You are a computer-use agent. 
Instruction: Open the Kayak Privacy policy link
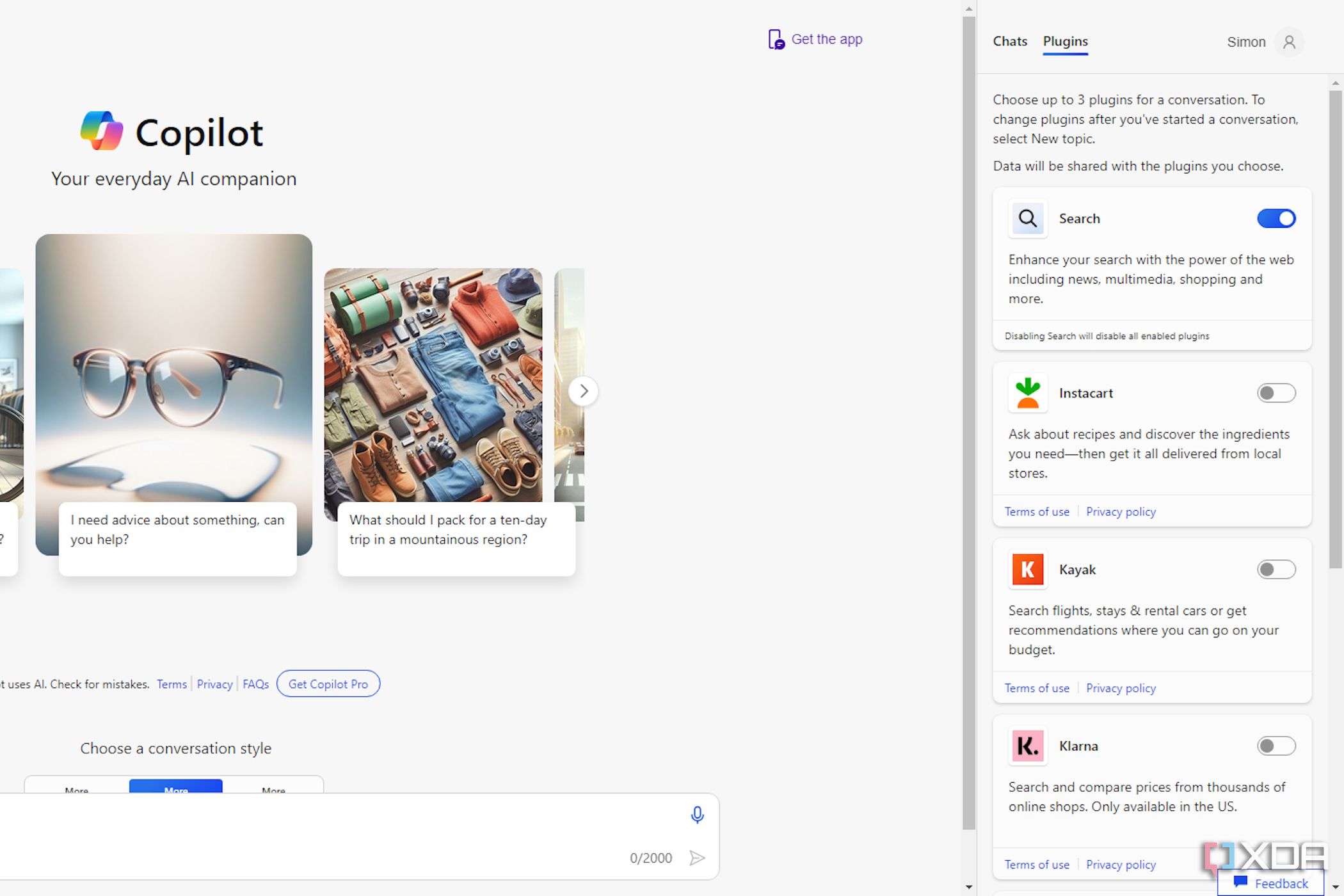(1121, 688)
